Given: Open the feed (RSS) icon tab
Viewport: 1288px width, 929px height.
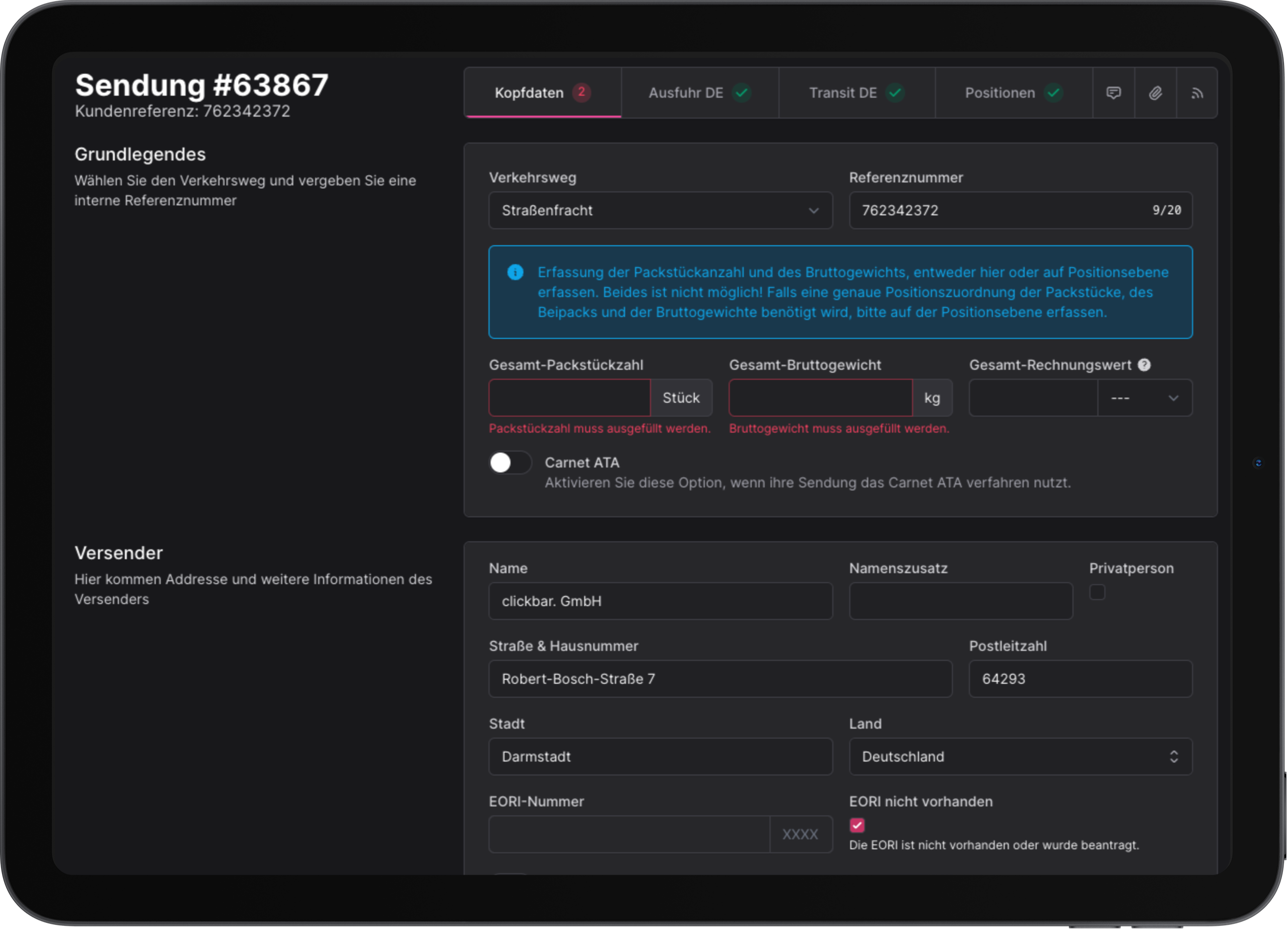Looking at the screenshot, I should pyautogui.click(x=1197, y=93).
